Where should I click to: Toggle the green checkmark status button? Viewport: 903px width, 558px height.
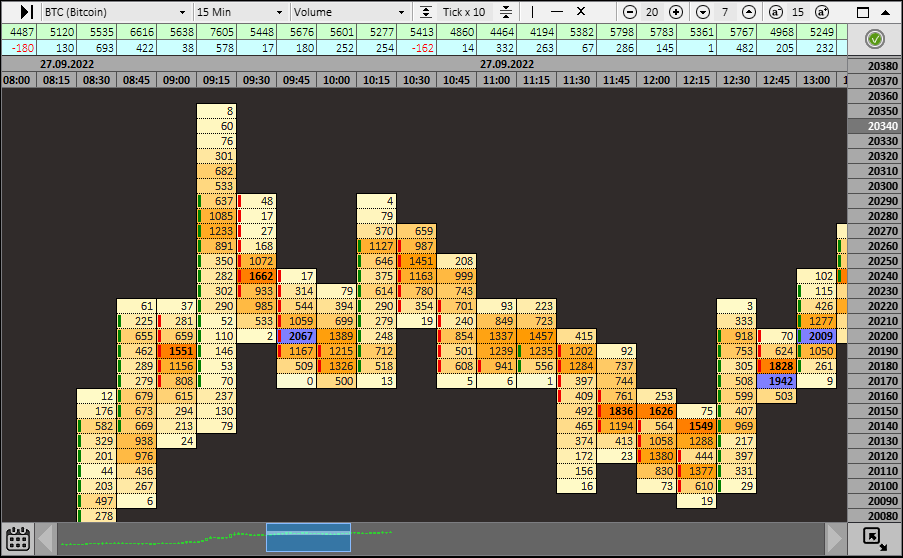pyautogui.click(x=875, y=40)
